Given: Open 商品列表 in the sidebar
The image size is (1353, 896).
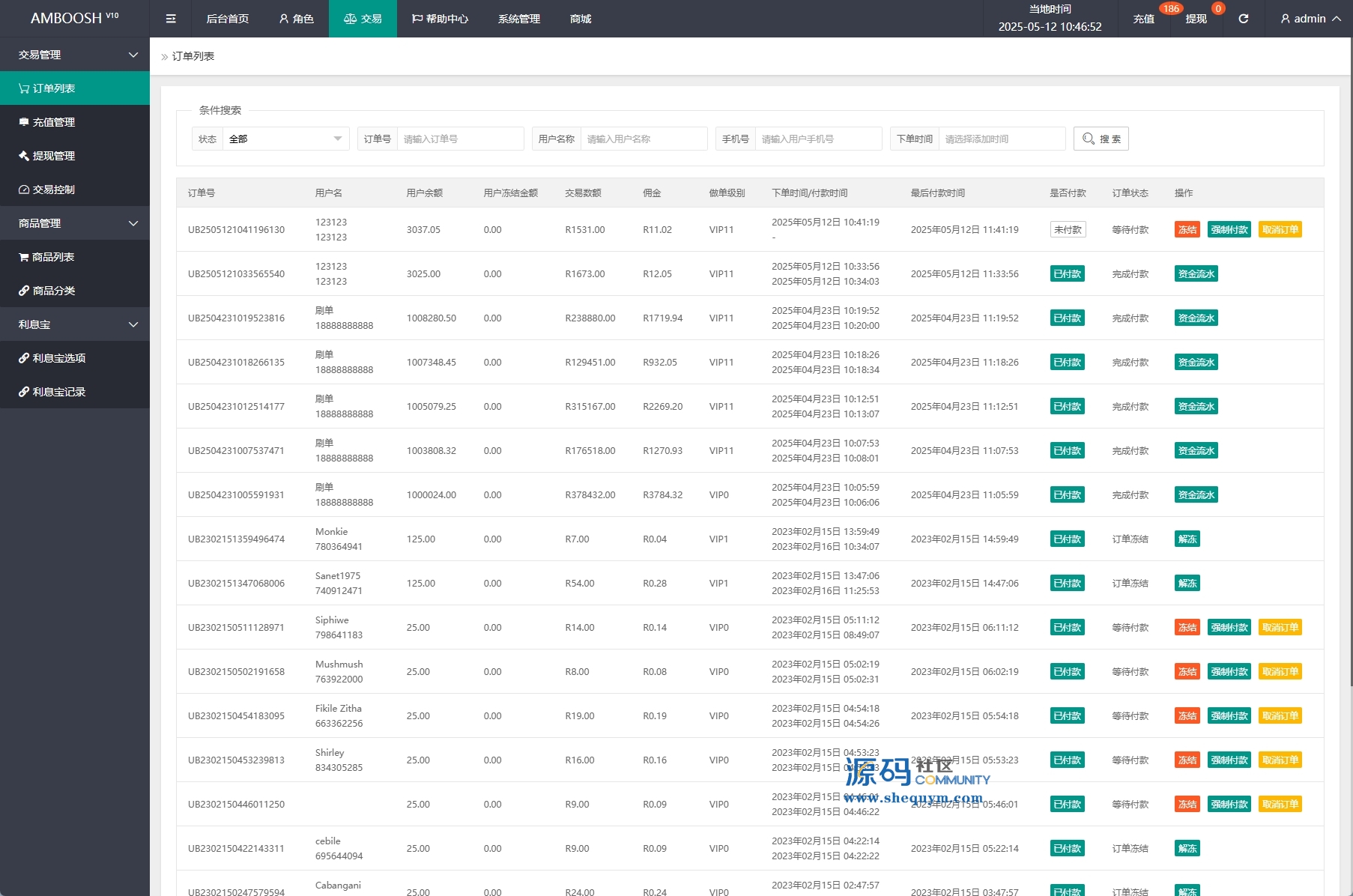Looking at the screenshot, I should pyautogui.click(x=52, y=257).
